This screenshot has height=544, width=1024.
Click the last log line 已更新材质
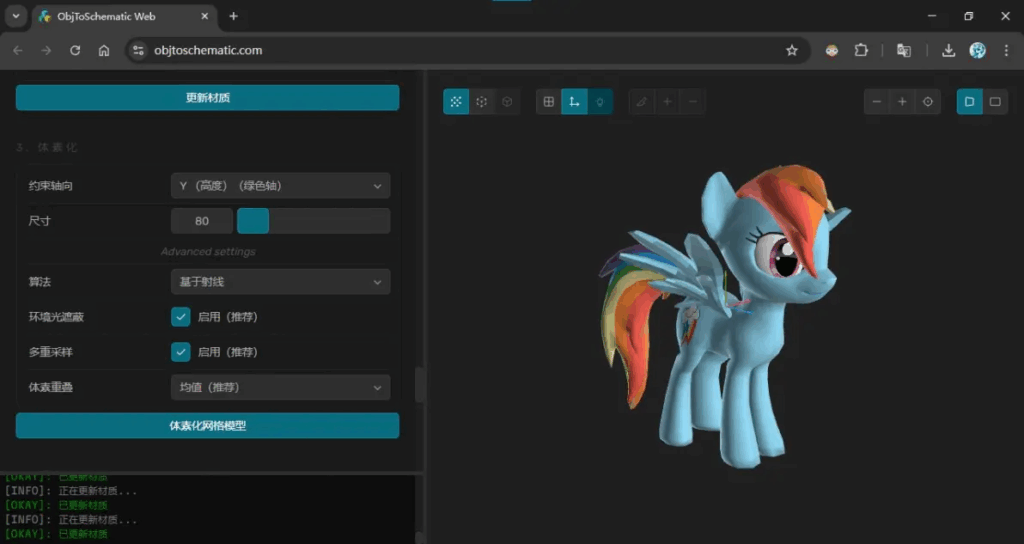(x=83, y=534)
